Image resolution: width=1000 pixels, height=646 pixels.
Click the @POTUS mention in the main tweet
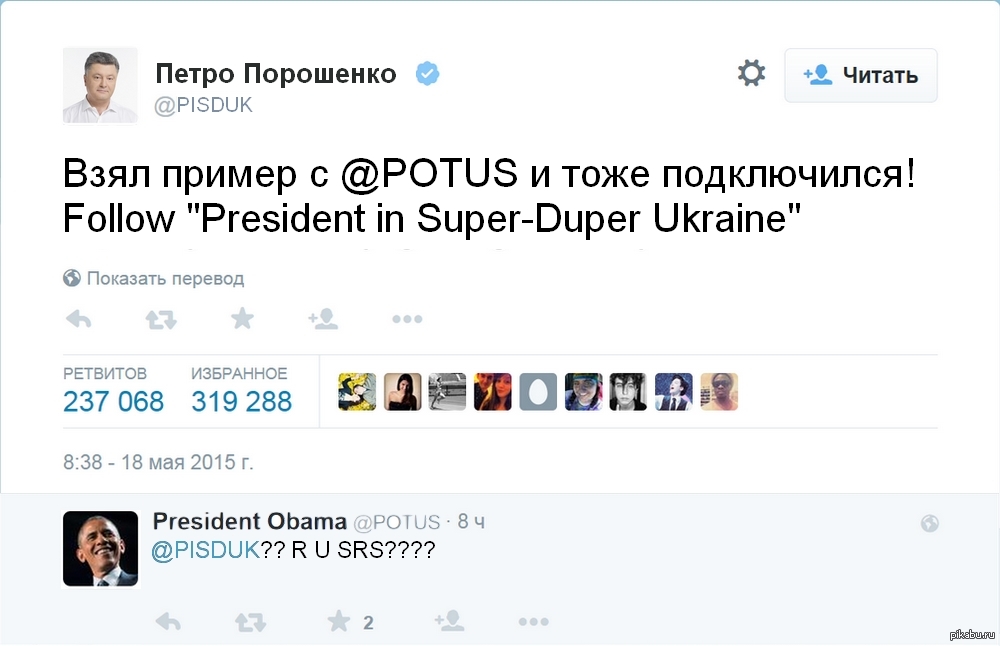pos(430,173)
